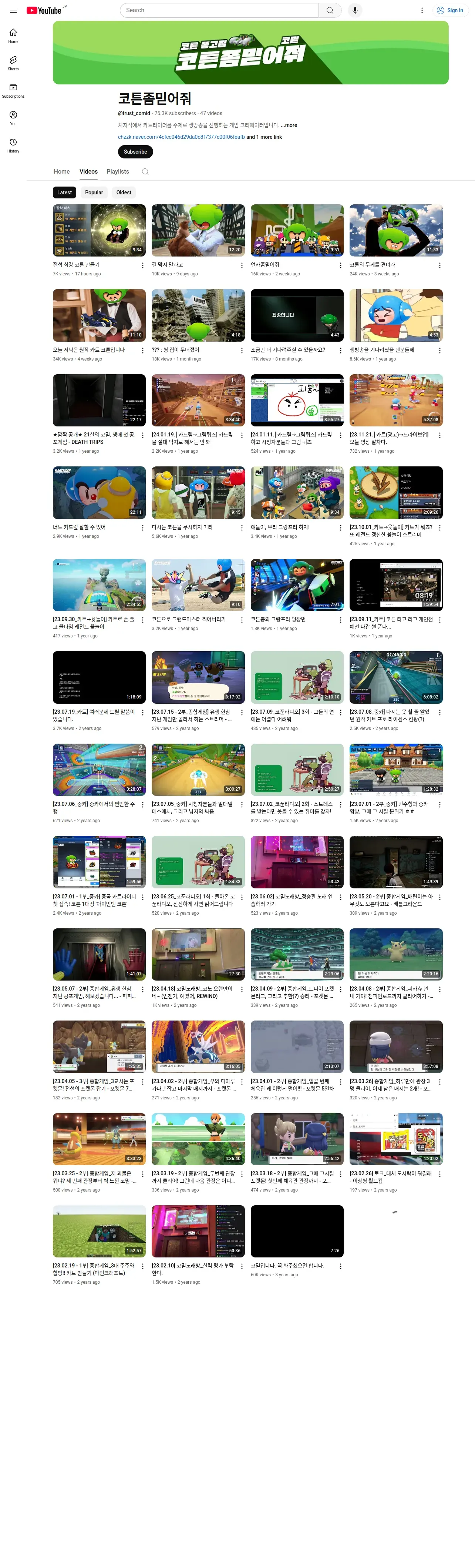Switch to the Videos tab

(89, 172)
